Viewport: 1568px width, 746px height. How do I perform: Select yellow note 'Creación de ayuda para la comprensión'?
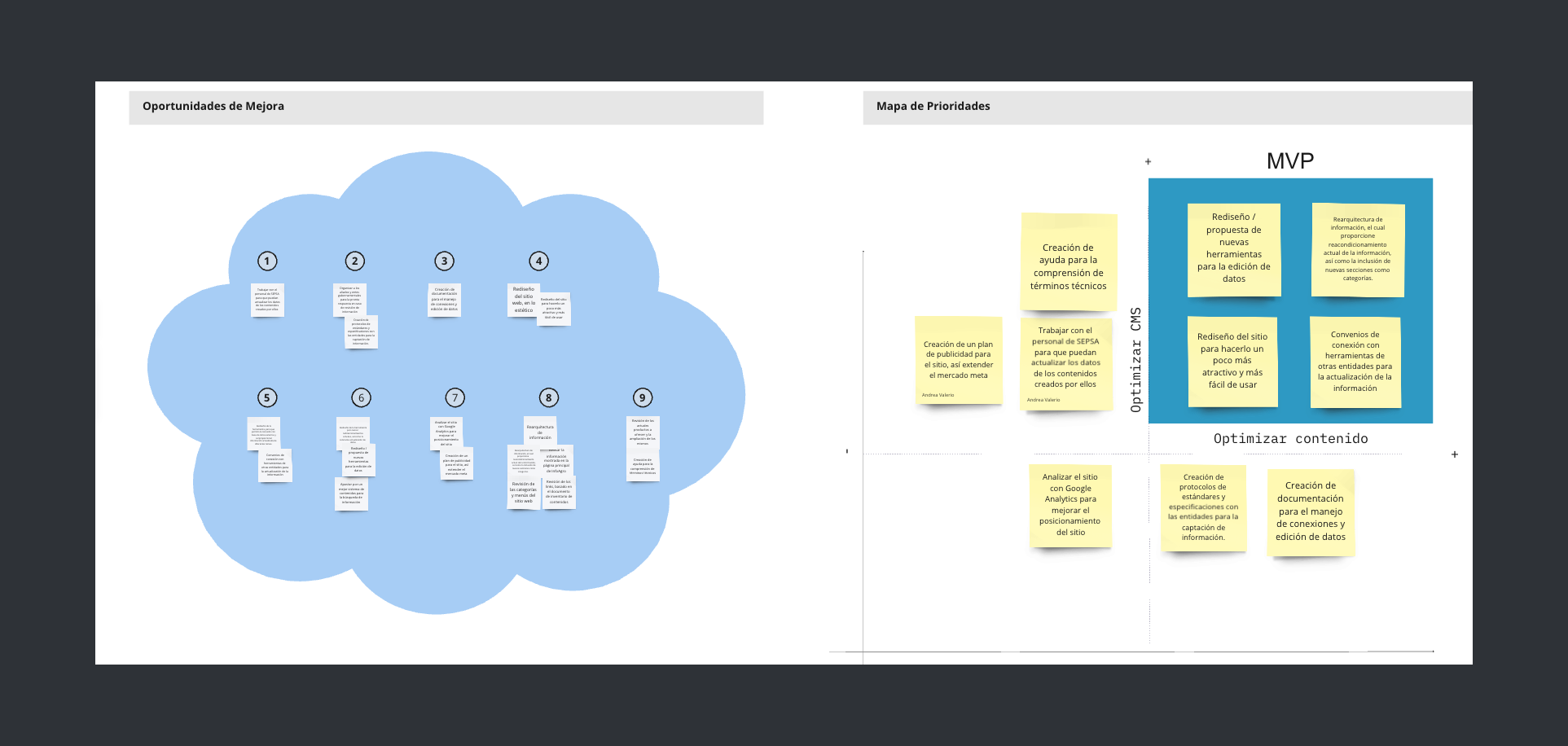coord(1068,262)
